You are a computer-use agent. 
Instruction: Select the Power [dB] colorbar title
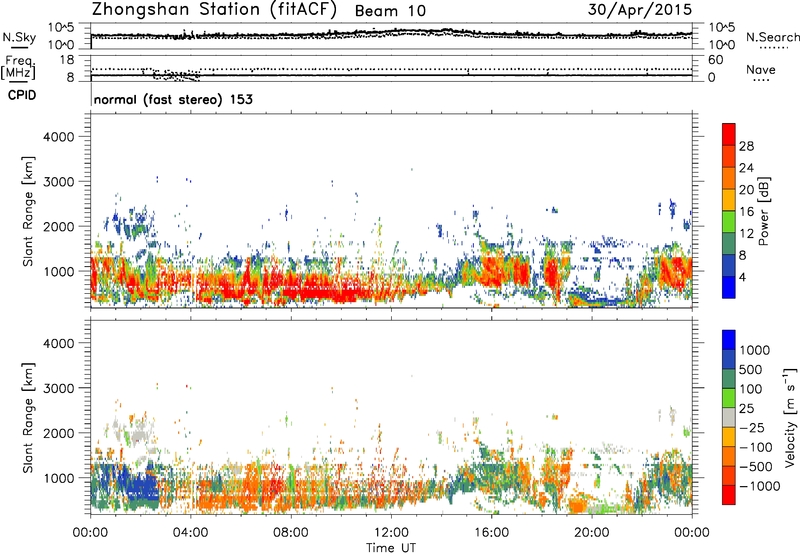coord(764,211)
